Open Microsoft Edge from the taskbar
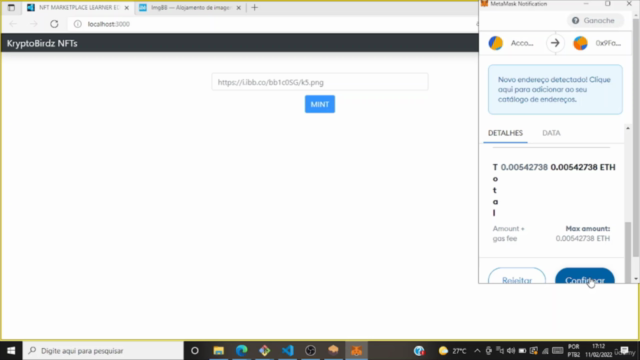 click(x=242, y=351)
